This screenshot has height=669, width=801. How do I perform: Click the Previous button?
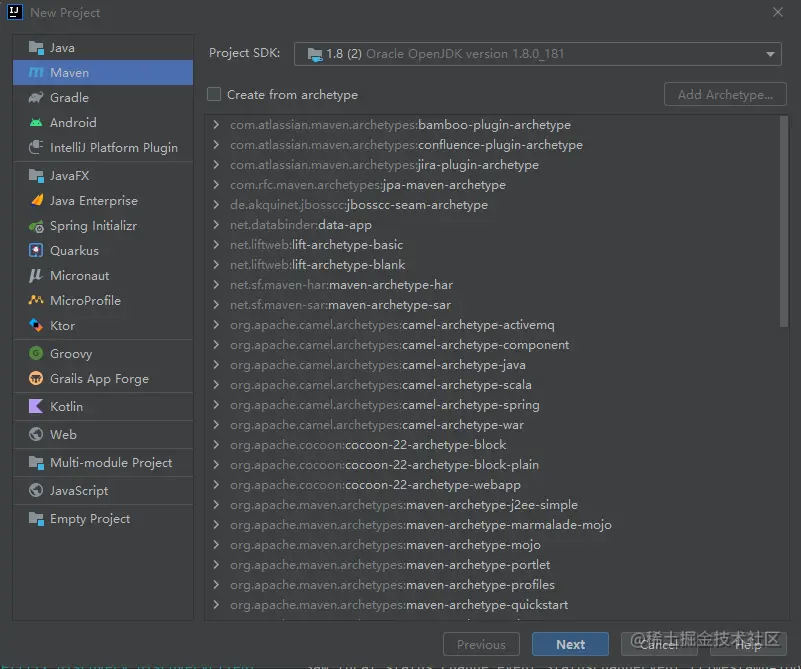[x=481, y=644]
